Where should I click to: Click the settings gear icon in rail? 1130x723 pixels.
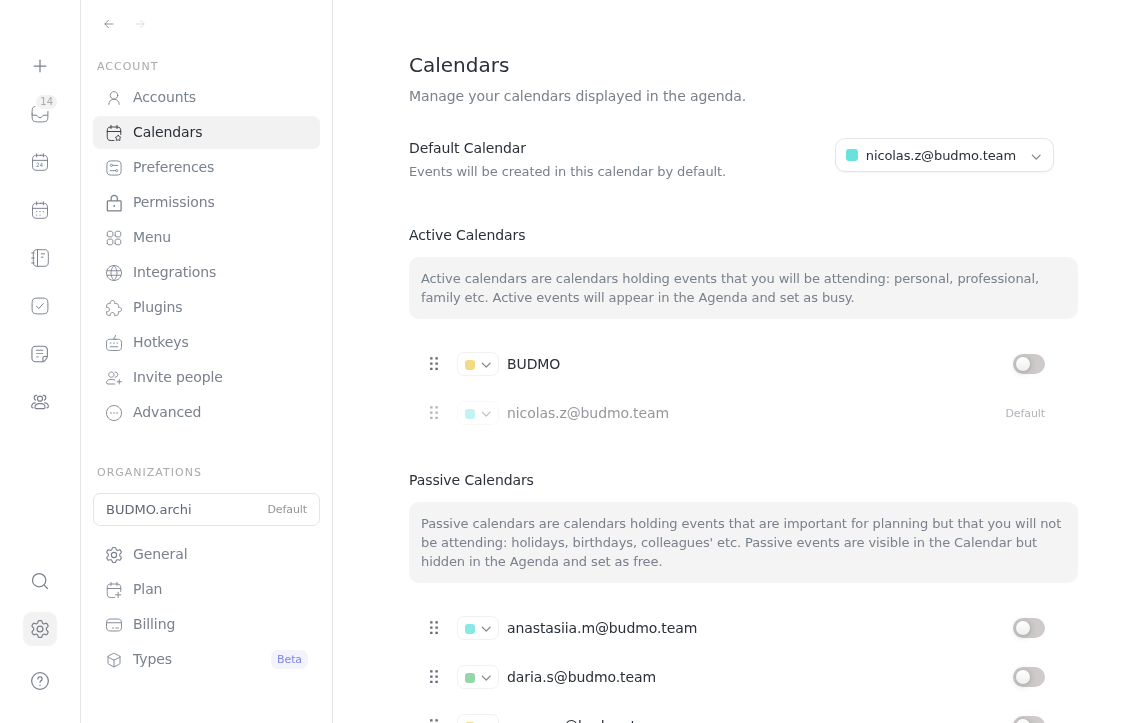pyautogui.click(x=40, y=629)
